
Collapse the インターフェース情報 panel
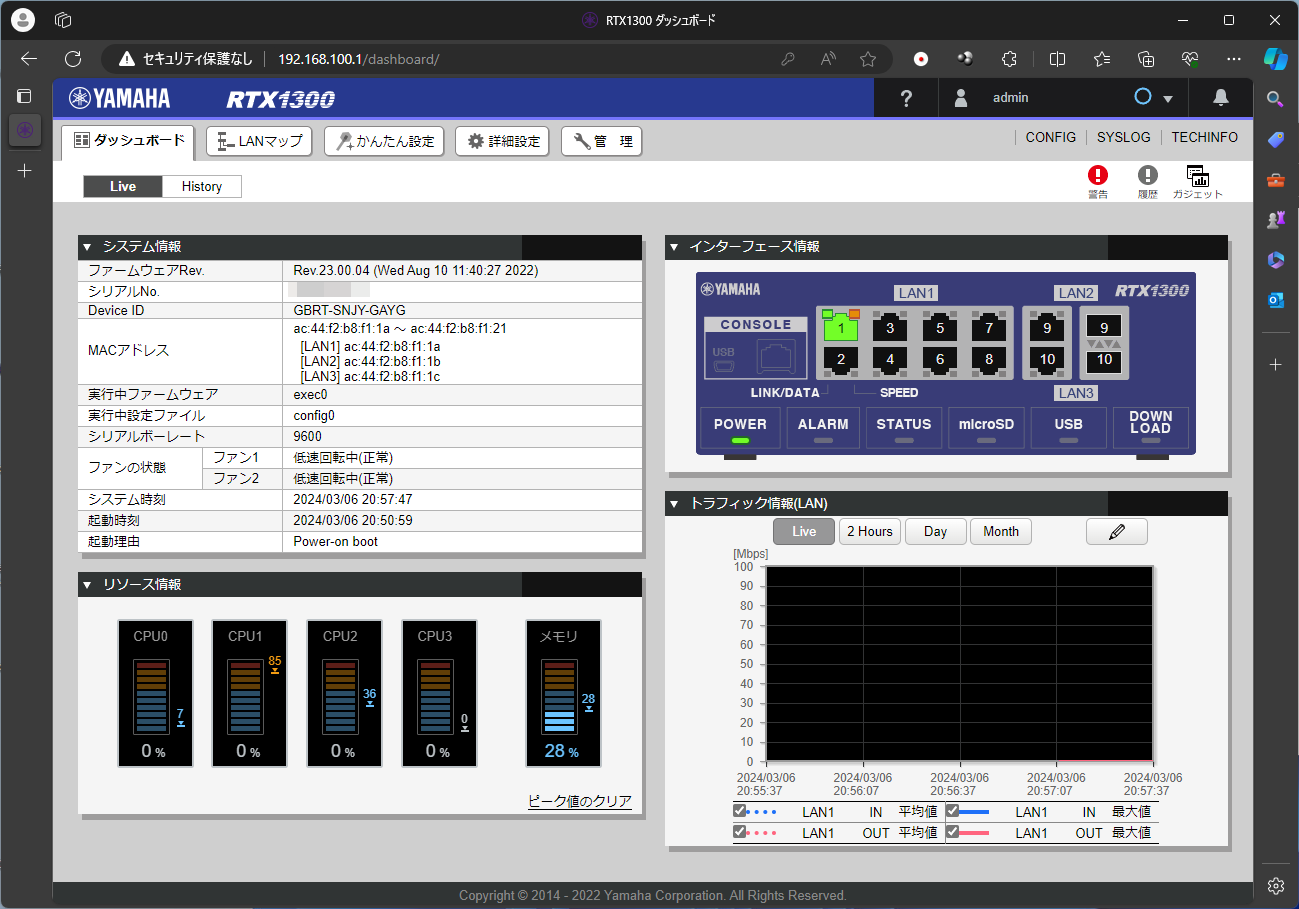pyautogui.click(x=674, y=246)
